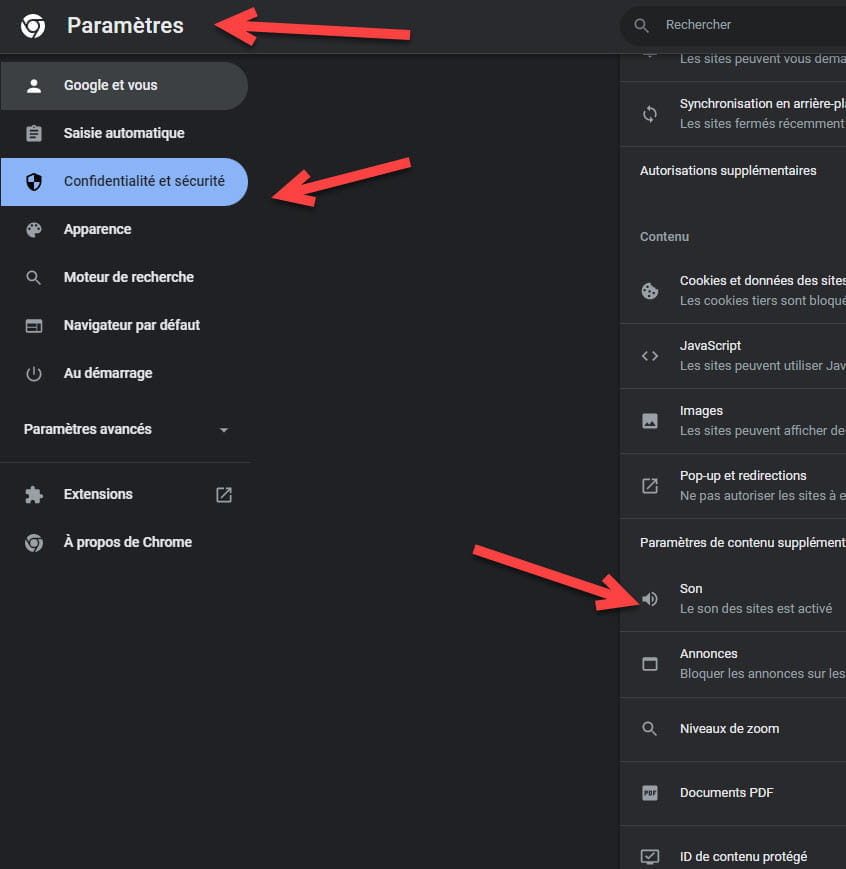Open Google et vous section
Screen dimensions: 846x869
click(110, 86)
